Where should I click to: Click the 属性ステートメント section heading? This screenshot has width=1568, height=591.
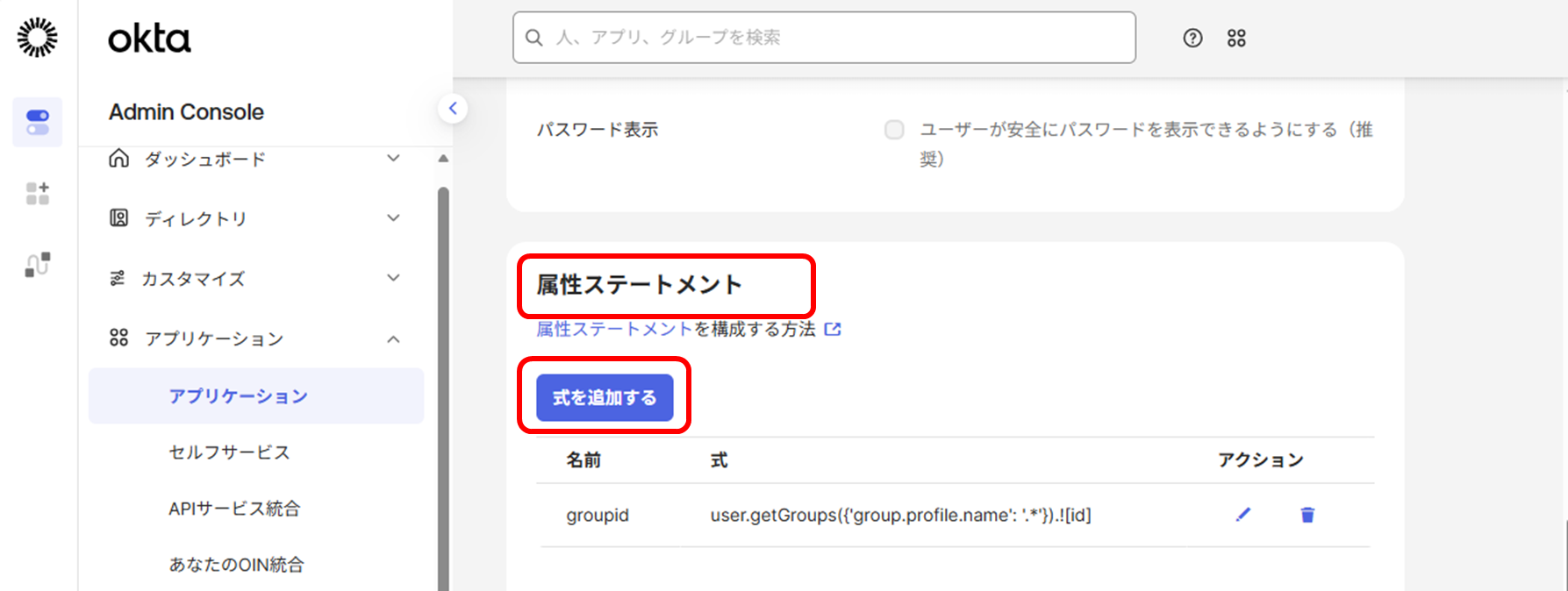pyautogui.click(x=639, y=285)
